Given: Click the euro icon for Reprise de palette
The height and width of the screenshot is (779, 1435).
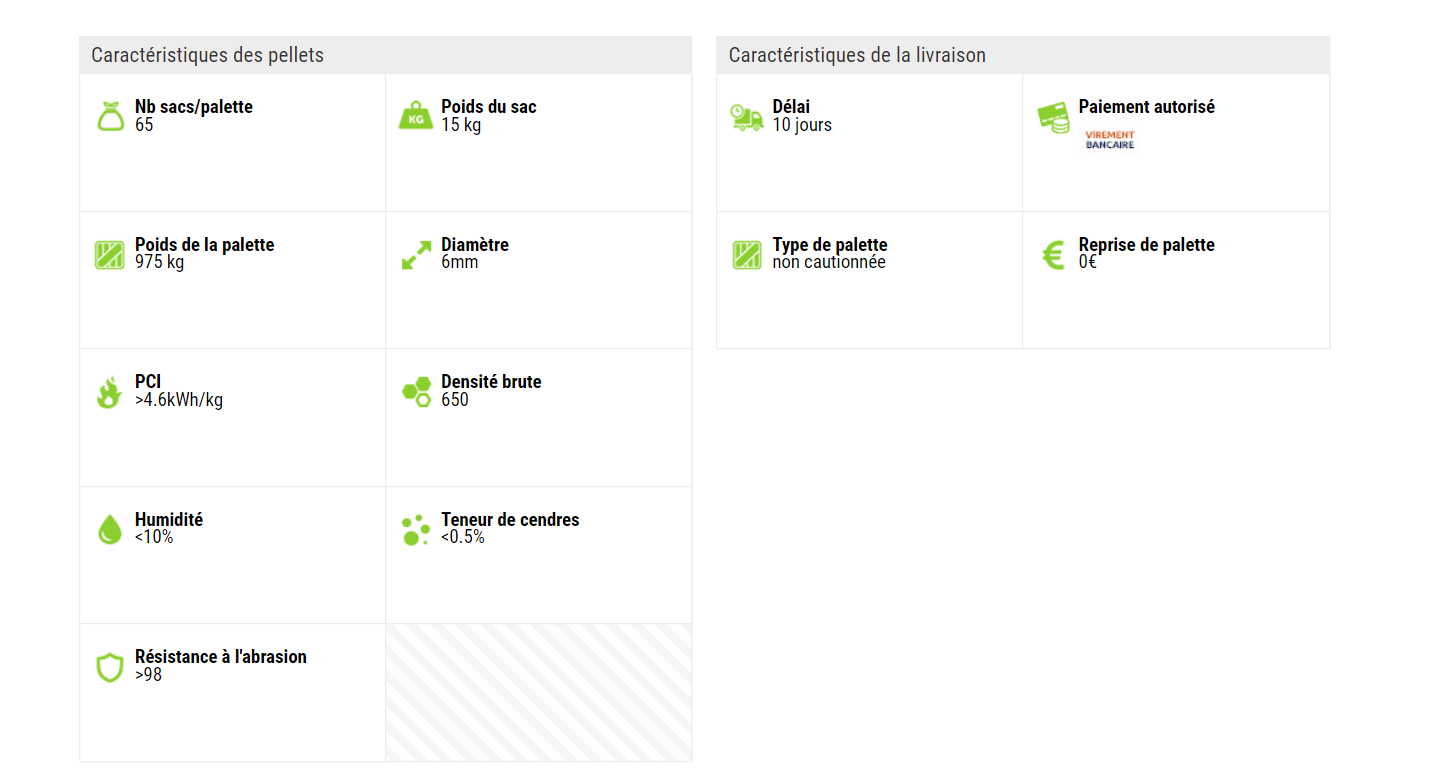Looking at the screenshot, I should (x=1053, y=255).
